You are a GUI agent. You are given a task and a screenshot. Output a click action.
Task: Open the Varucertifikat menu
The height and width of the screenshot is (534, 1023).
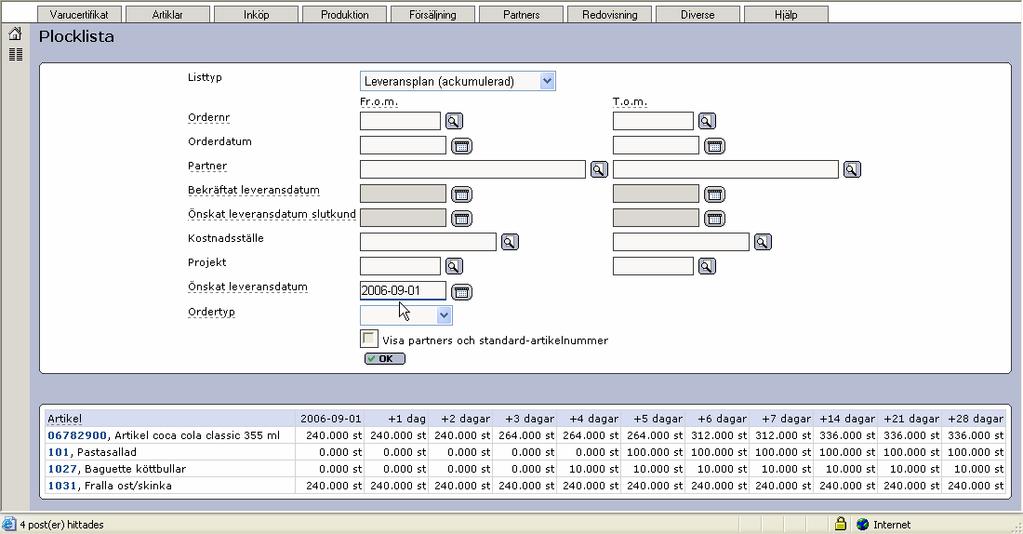(x=79, y=14)
